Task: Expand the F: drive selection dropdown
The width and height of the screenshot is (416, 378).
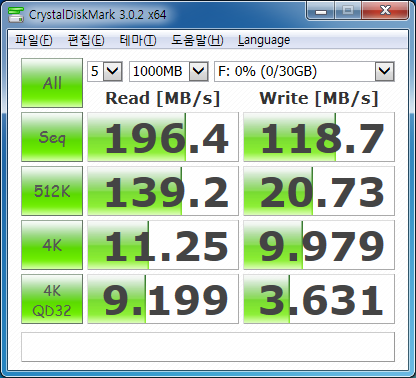Action: (385, 71)
